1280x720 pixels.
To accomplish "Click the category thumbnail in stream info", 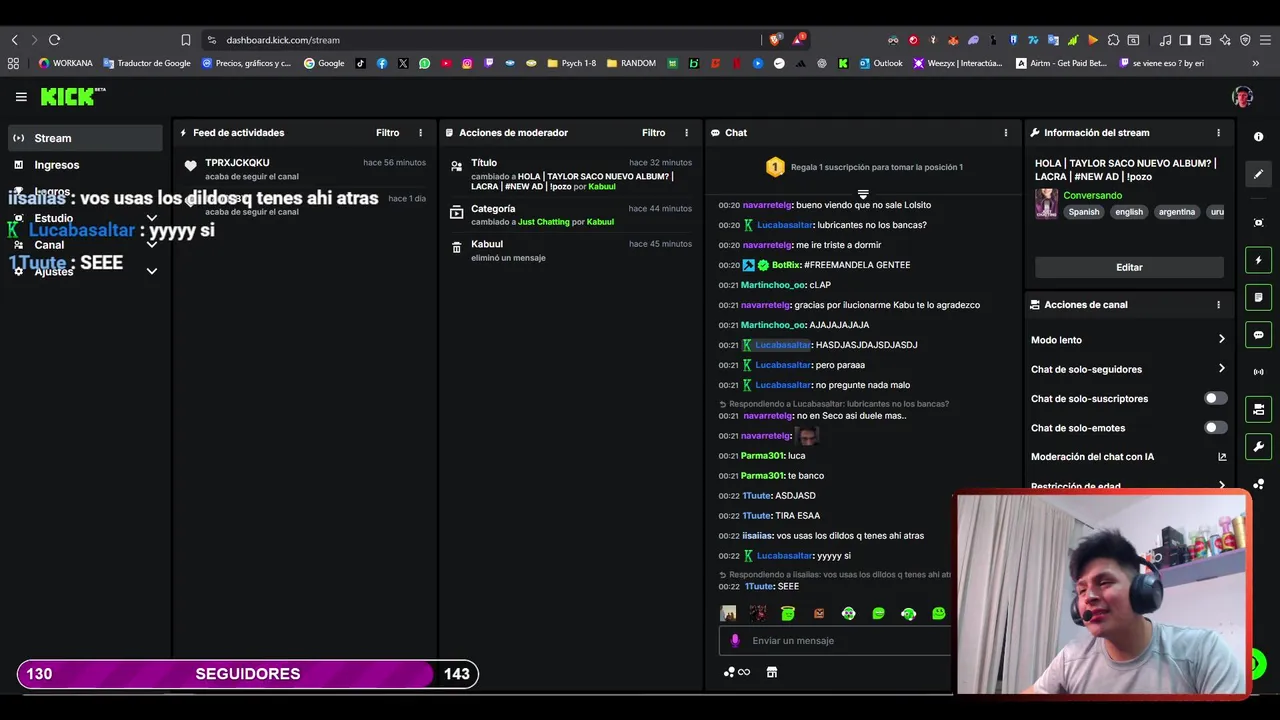I will pos(1046,203).
